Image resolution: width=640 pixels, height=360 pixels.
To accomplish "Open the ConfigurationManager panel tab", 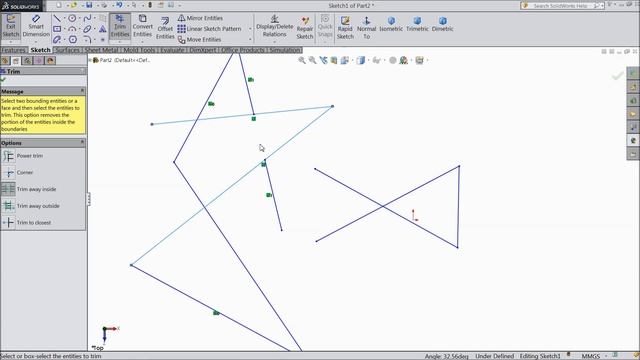I will point(27,61).
